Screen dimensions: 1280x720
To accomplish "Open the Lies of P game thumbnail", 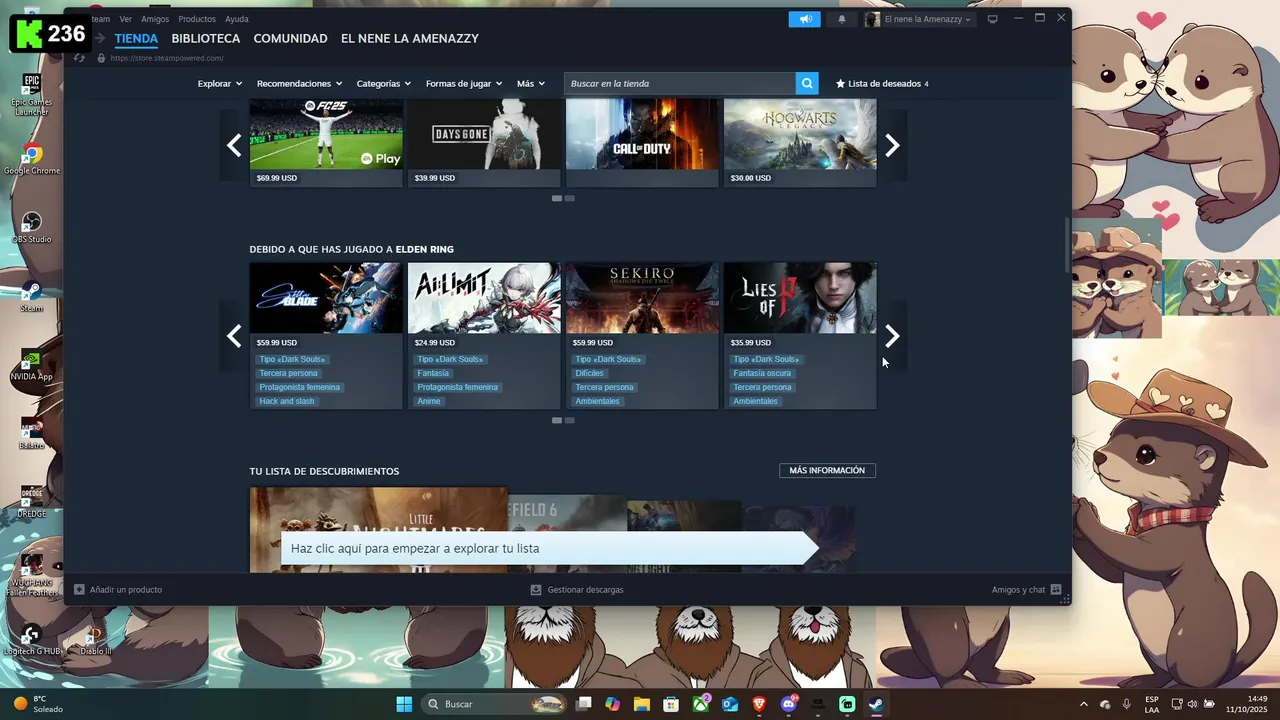I will (x=800, y=298).
